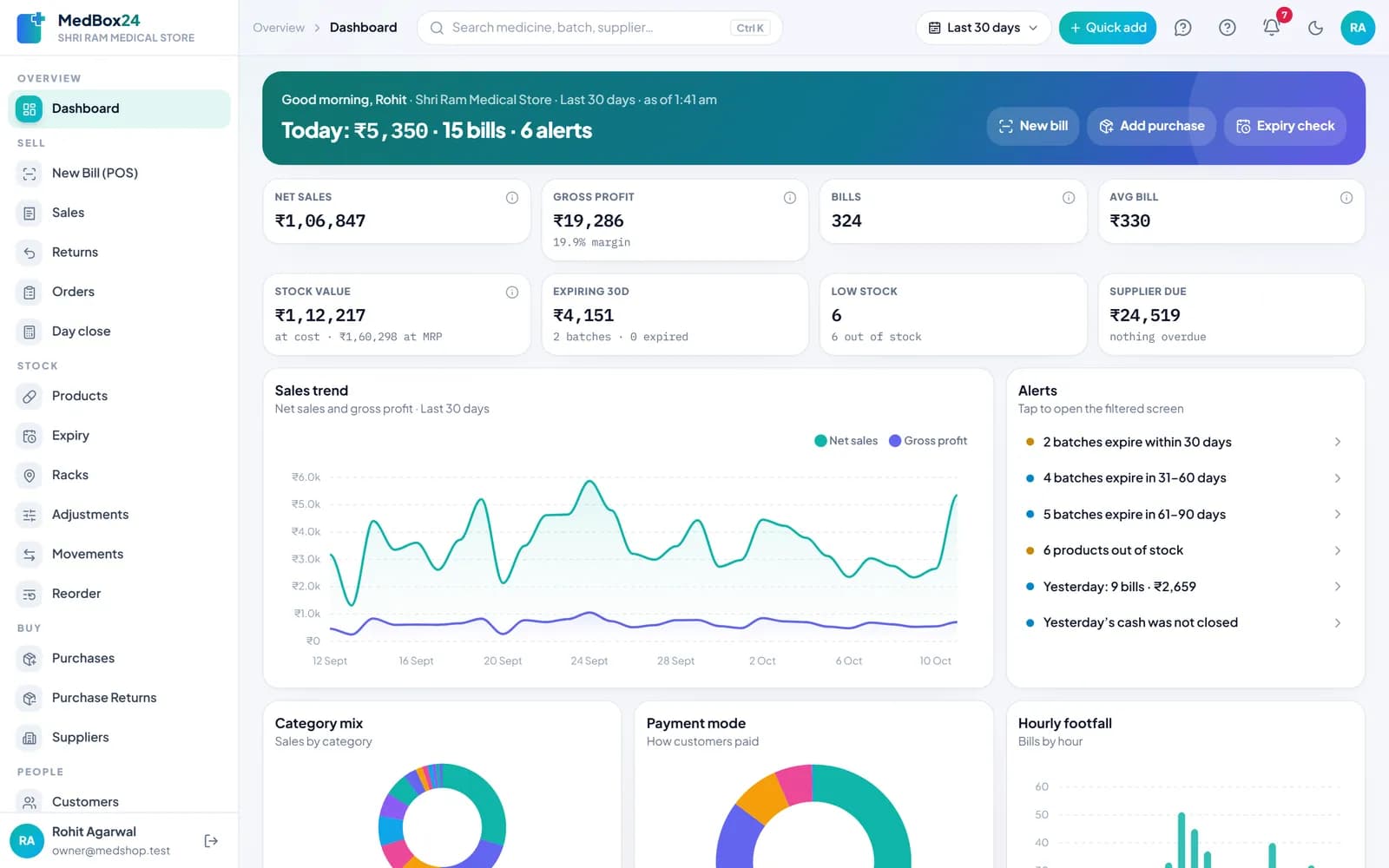Image resolution: width=1389 pixels, height=868 pixels.
Task: Click the logout icon beside Rohit Agarwal
Action: tap(211, 840)
